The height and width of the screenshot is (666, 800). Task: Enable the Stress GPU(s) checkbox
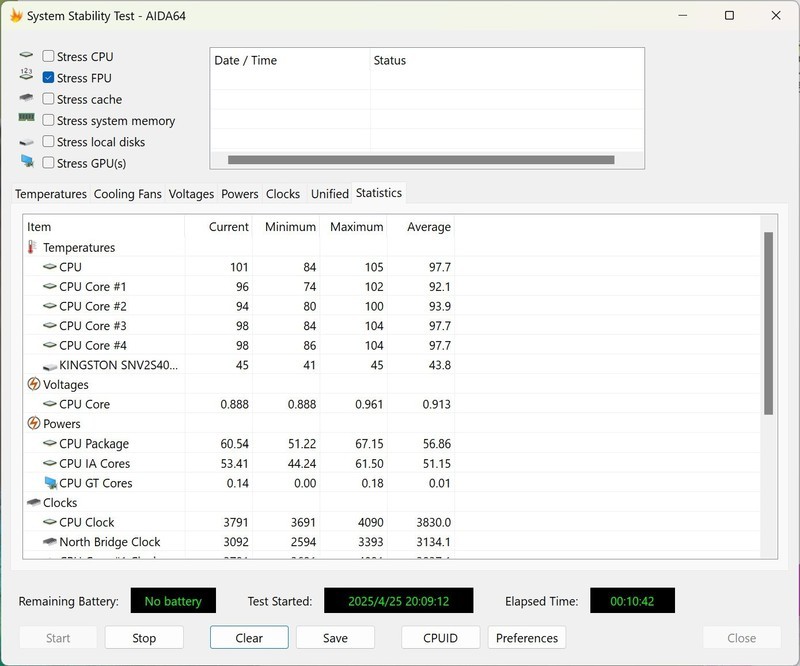click(x=48, y=163)
